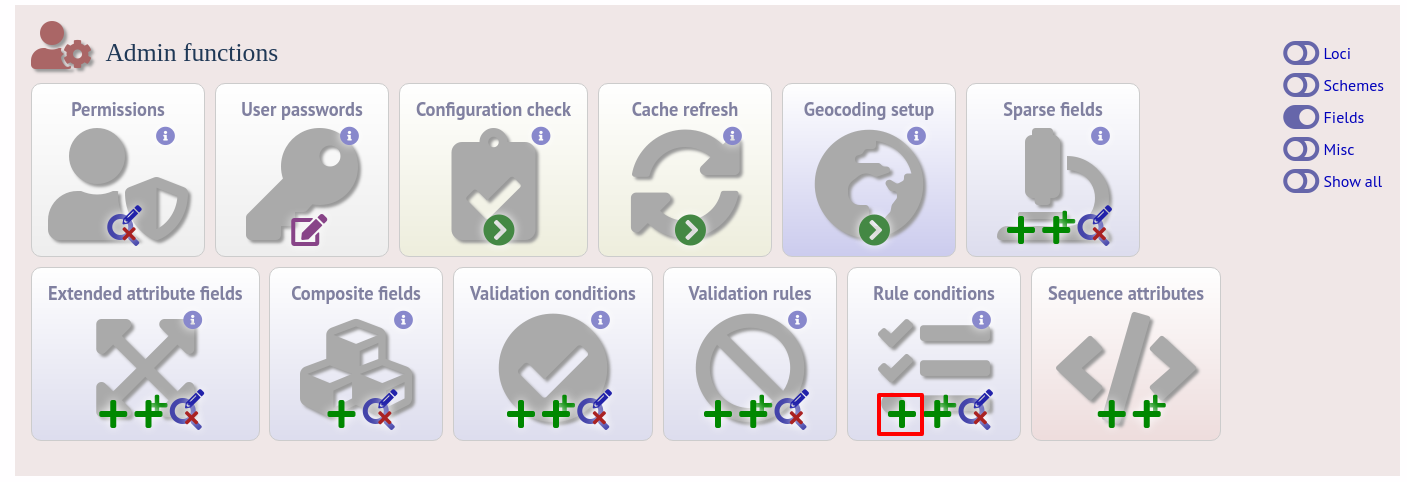Open query/edit for Validation conditions
1407x482 pixels.
pos(594,408)
